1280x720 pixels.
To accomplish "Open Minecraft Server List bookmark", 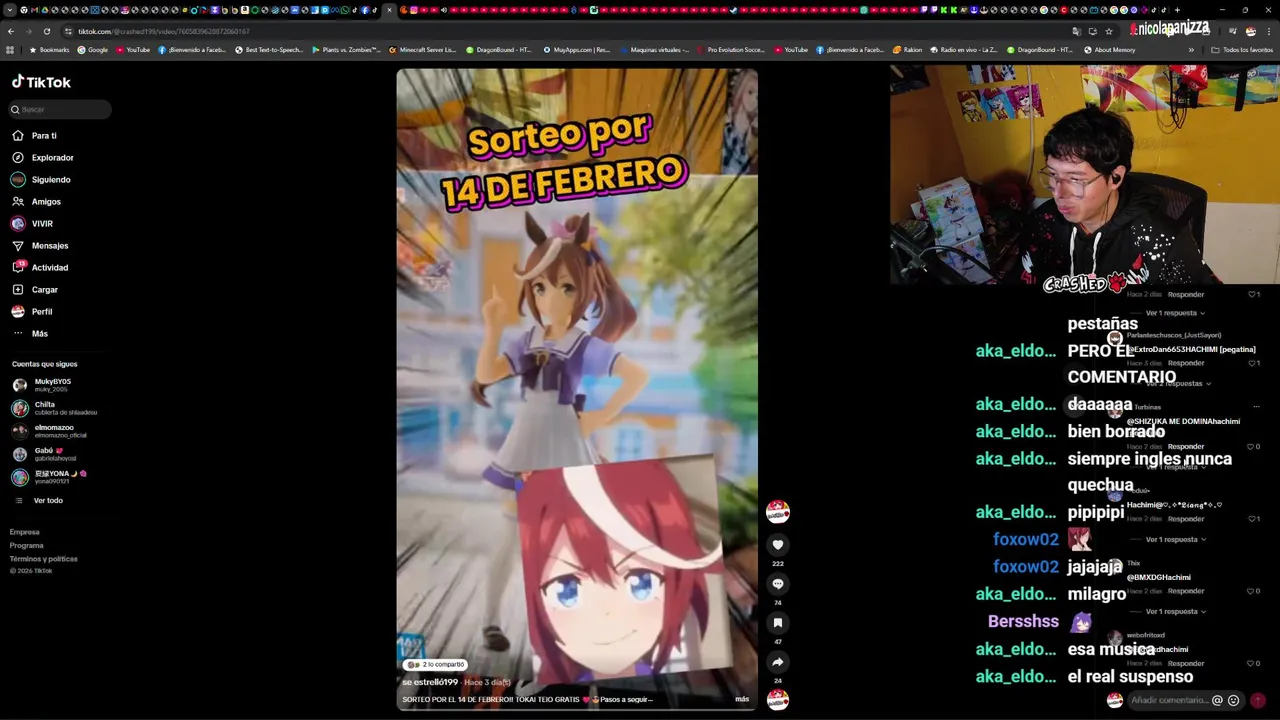I will pyautogui.click(x=422, y=50).
